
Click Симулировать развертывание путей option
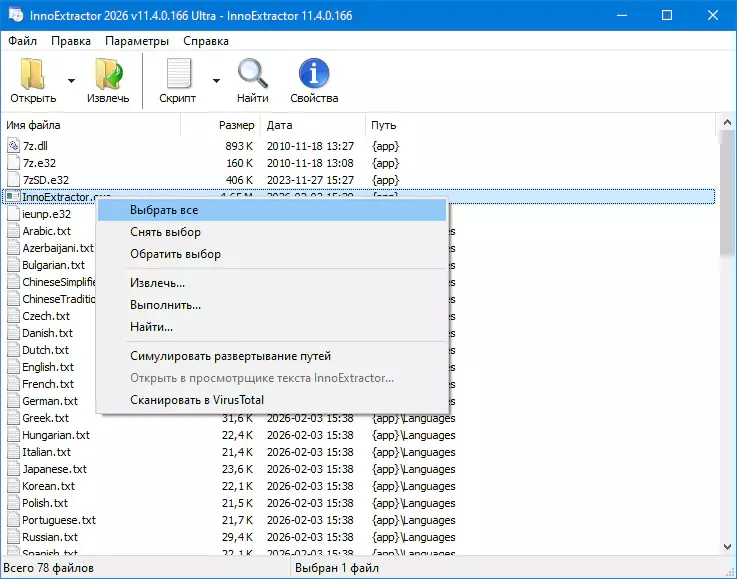(230, 356)
